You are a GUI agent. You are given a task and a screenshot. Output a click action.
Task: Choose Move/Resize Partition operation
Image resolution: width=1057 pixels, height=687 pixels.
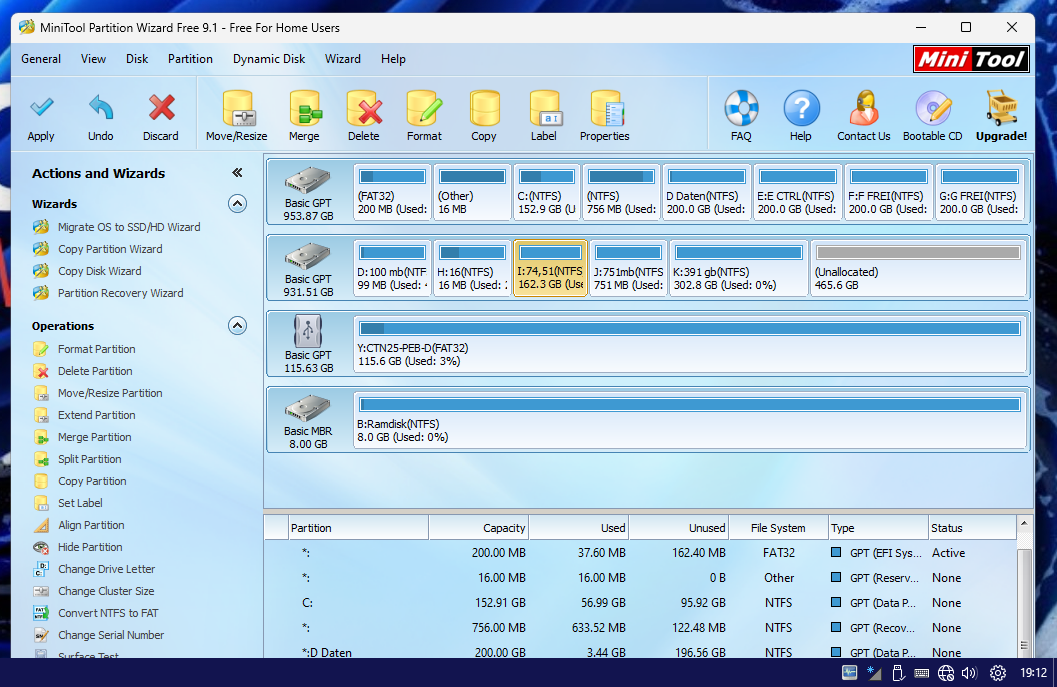click(110, 393)
